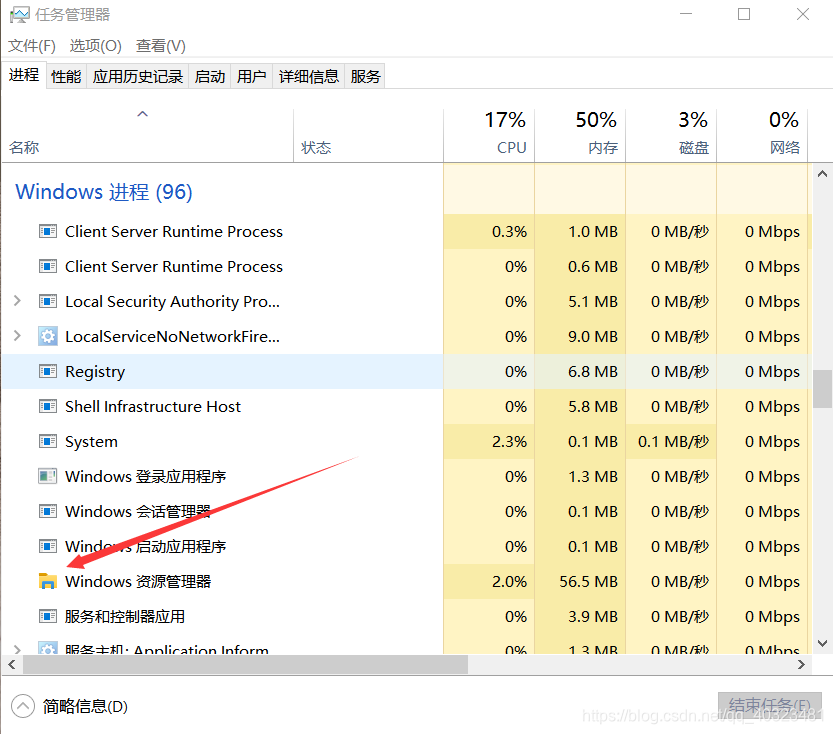Click the horizontal scrollbar right arrow
Viewport: 833px width, 734px height.
pos(802,664)
